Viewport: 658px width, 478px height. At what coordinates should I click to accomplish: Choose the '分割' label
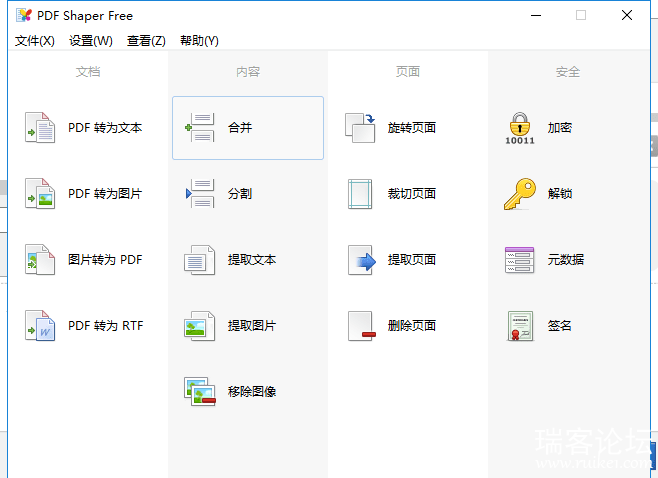point(240,193)
